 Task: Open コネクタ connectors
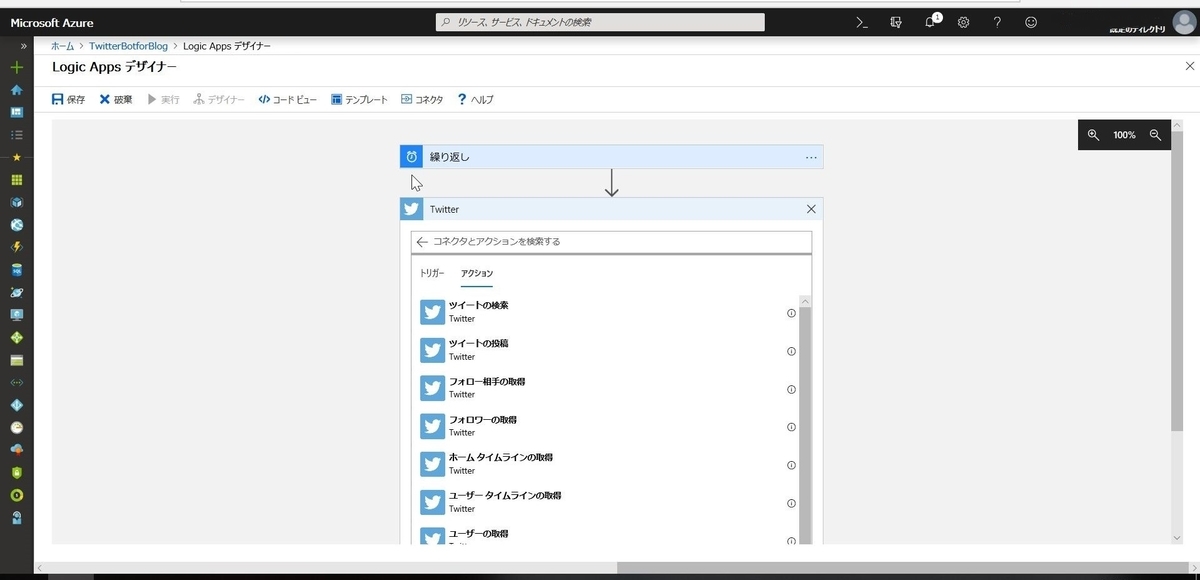click(422, 99)
